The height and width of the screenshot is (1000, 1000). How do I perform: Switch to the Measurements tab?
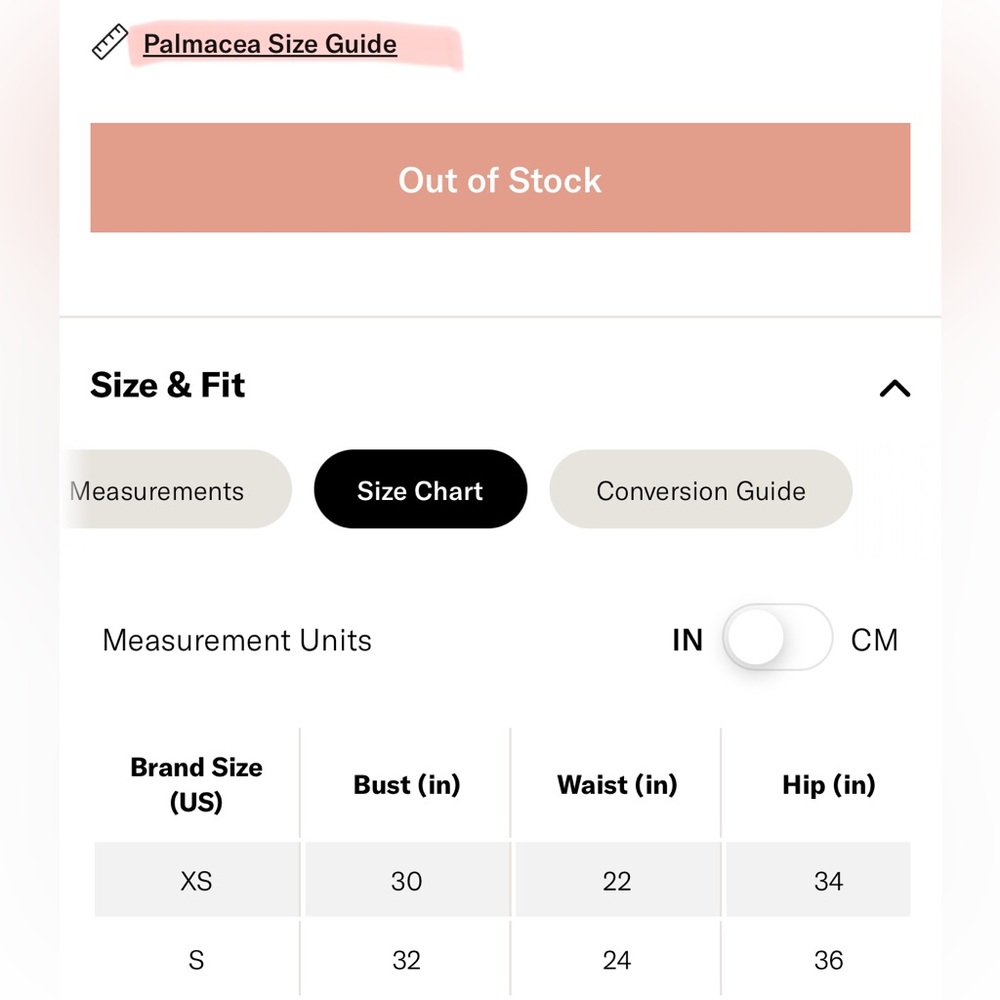[177, 489]
